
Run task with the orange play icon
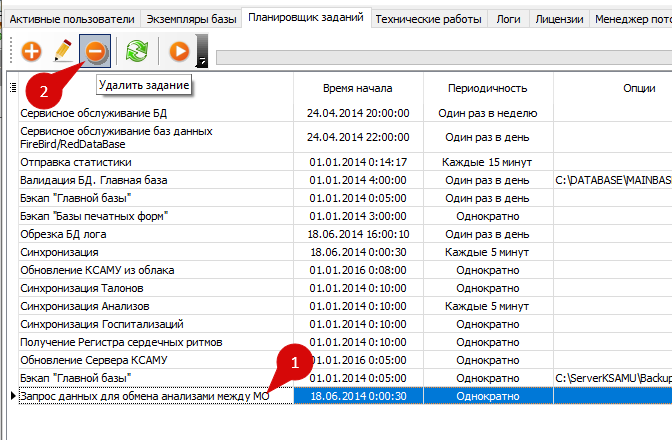pyautogui.click(x=179, y=50)
